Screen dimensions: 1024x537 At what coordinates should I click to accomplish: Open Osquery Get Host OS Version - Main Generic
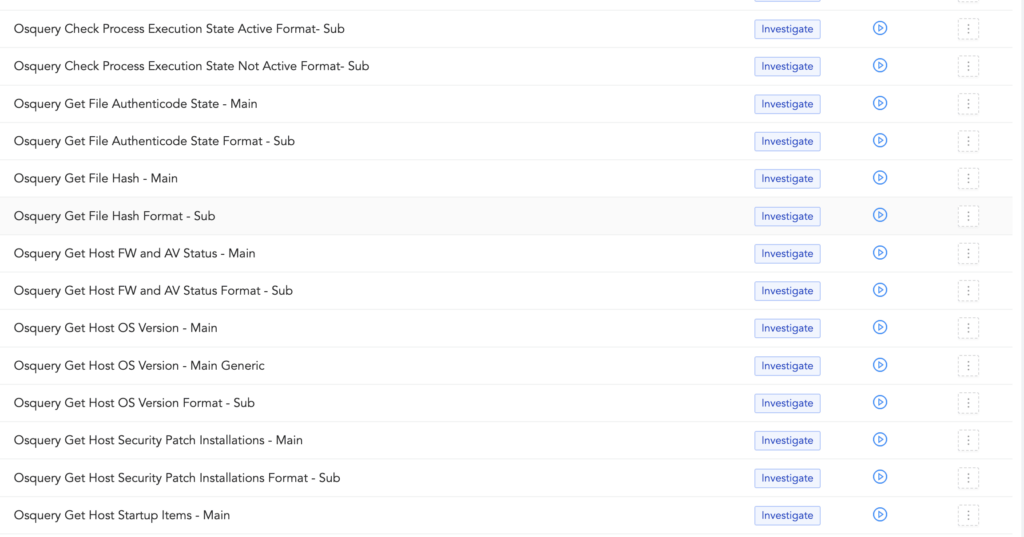point(139,366)
